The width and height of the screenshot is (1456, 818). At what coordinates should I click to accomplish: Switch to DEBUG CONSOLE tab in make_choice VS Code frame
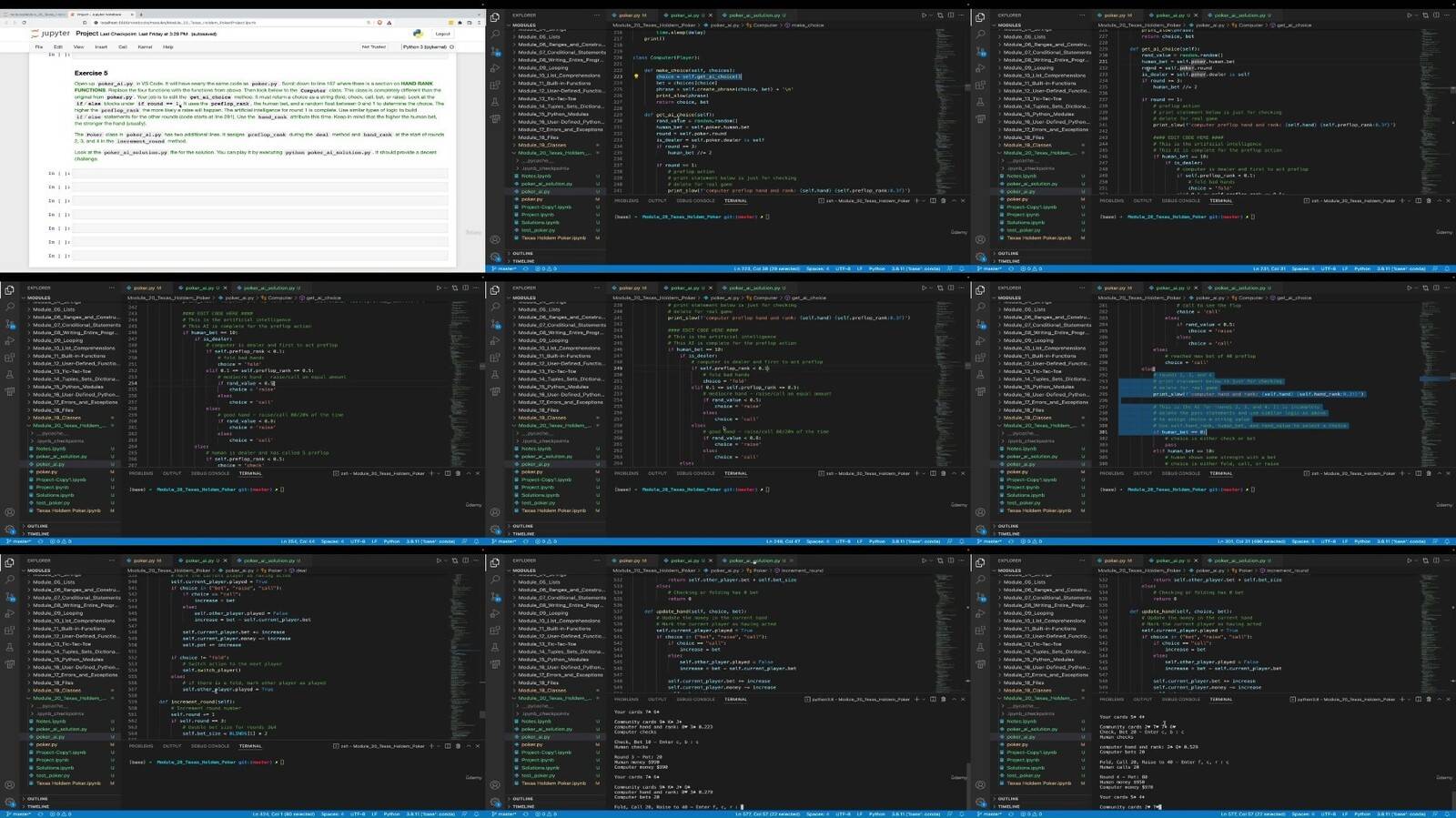[x=696, y=200]
